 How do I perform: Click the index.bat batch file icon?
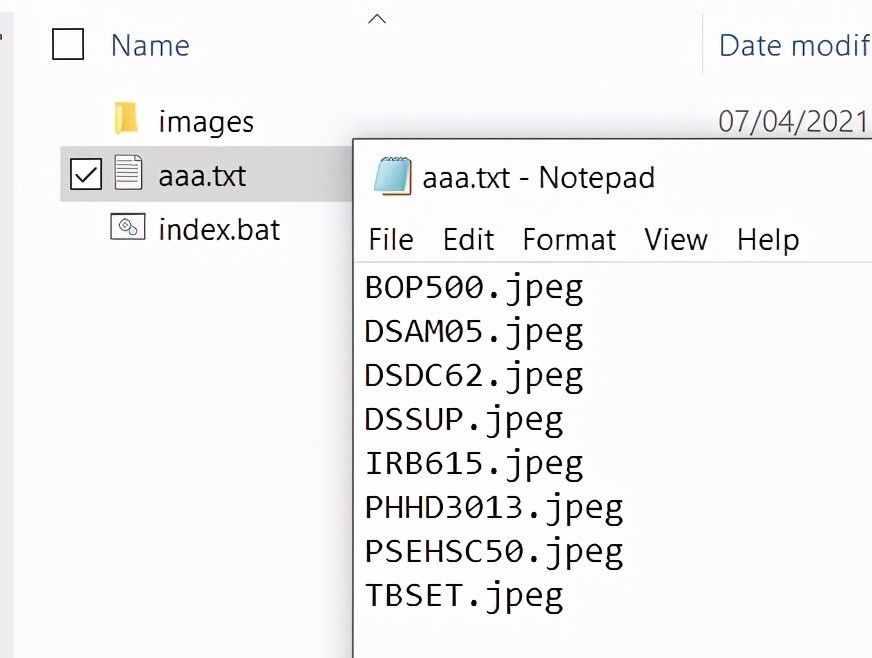tap(128, 227)
